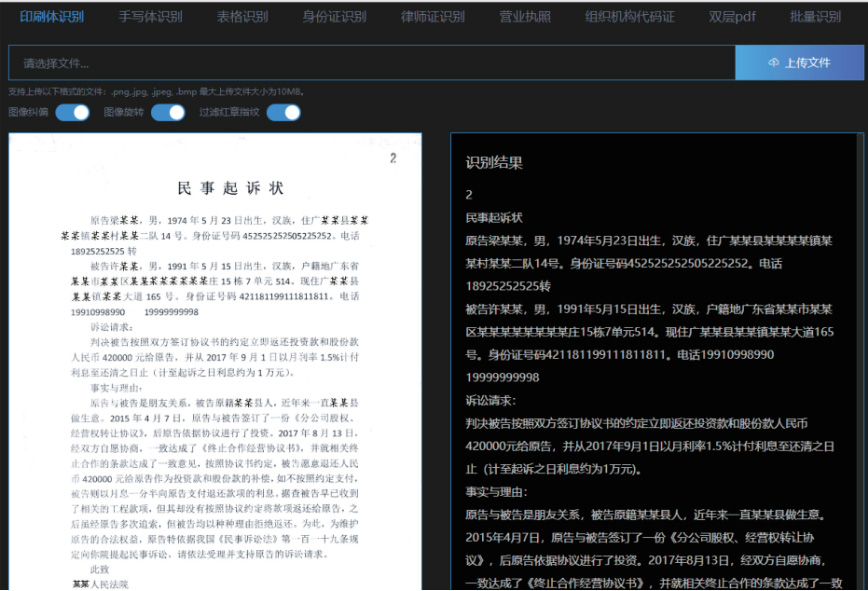Screen dimensions: 868x591
Task: Click the 诉讼请求 line in recognition results
Action: (489, 400)
